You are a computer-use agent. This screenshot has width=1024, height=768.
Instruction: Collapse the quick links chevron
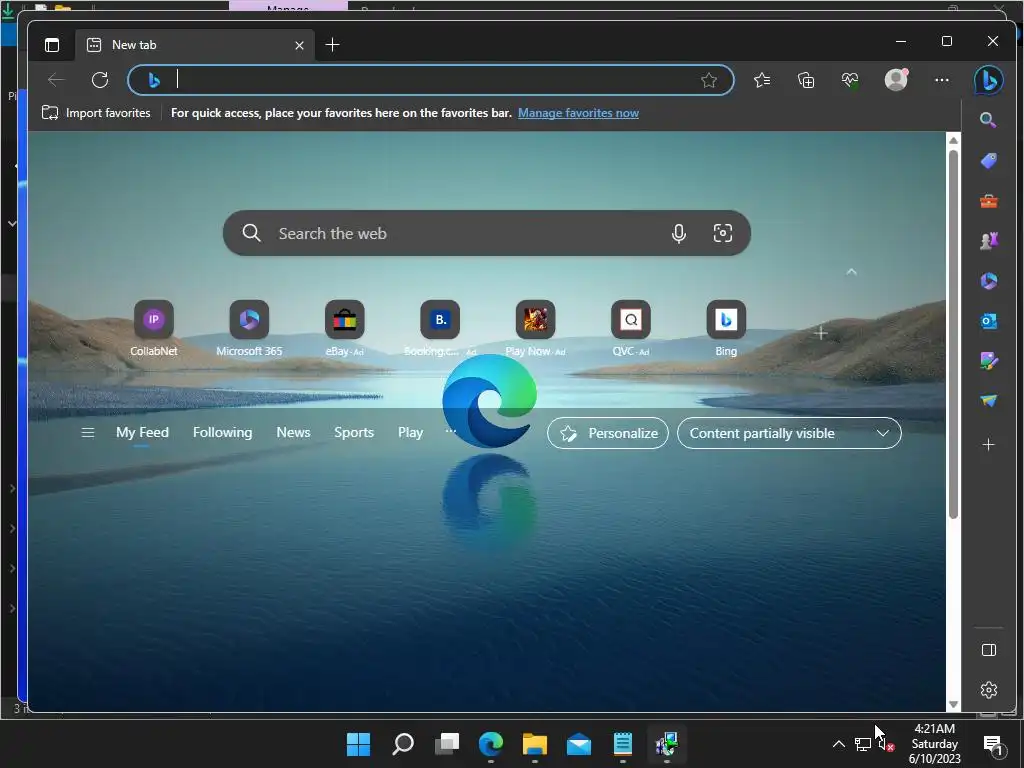(851, 272)
